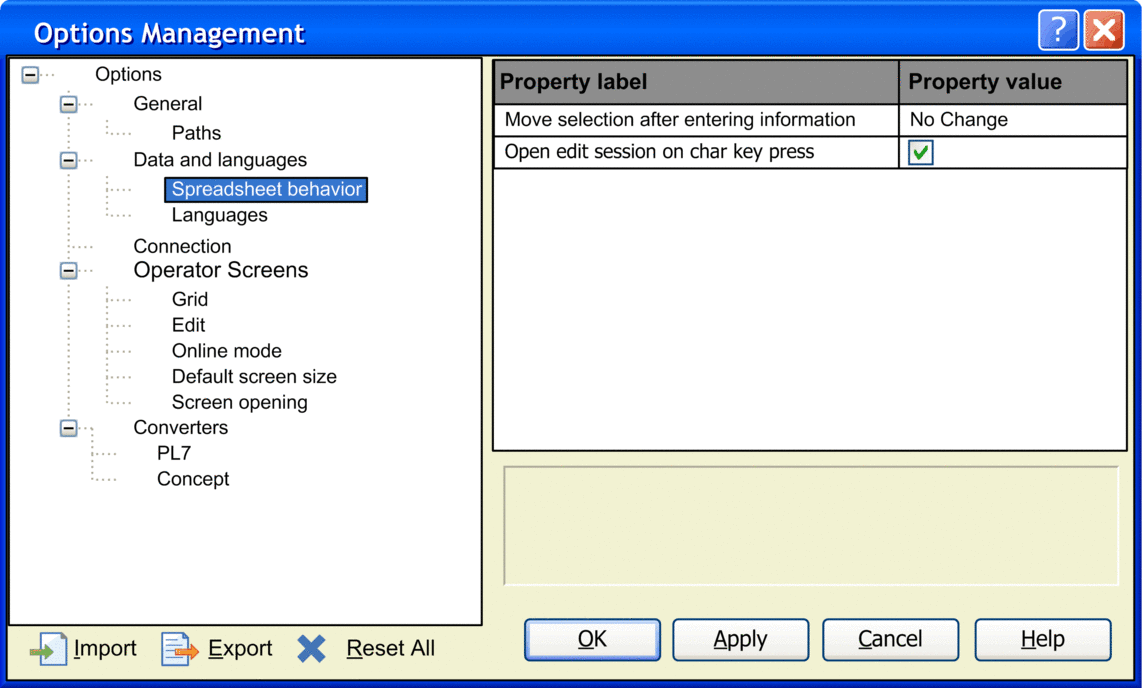
Task: Select the PL7 converter item
Action: (x=174, y=453)
